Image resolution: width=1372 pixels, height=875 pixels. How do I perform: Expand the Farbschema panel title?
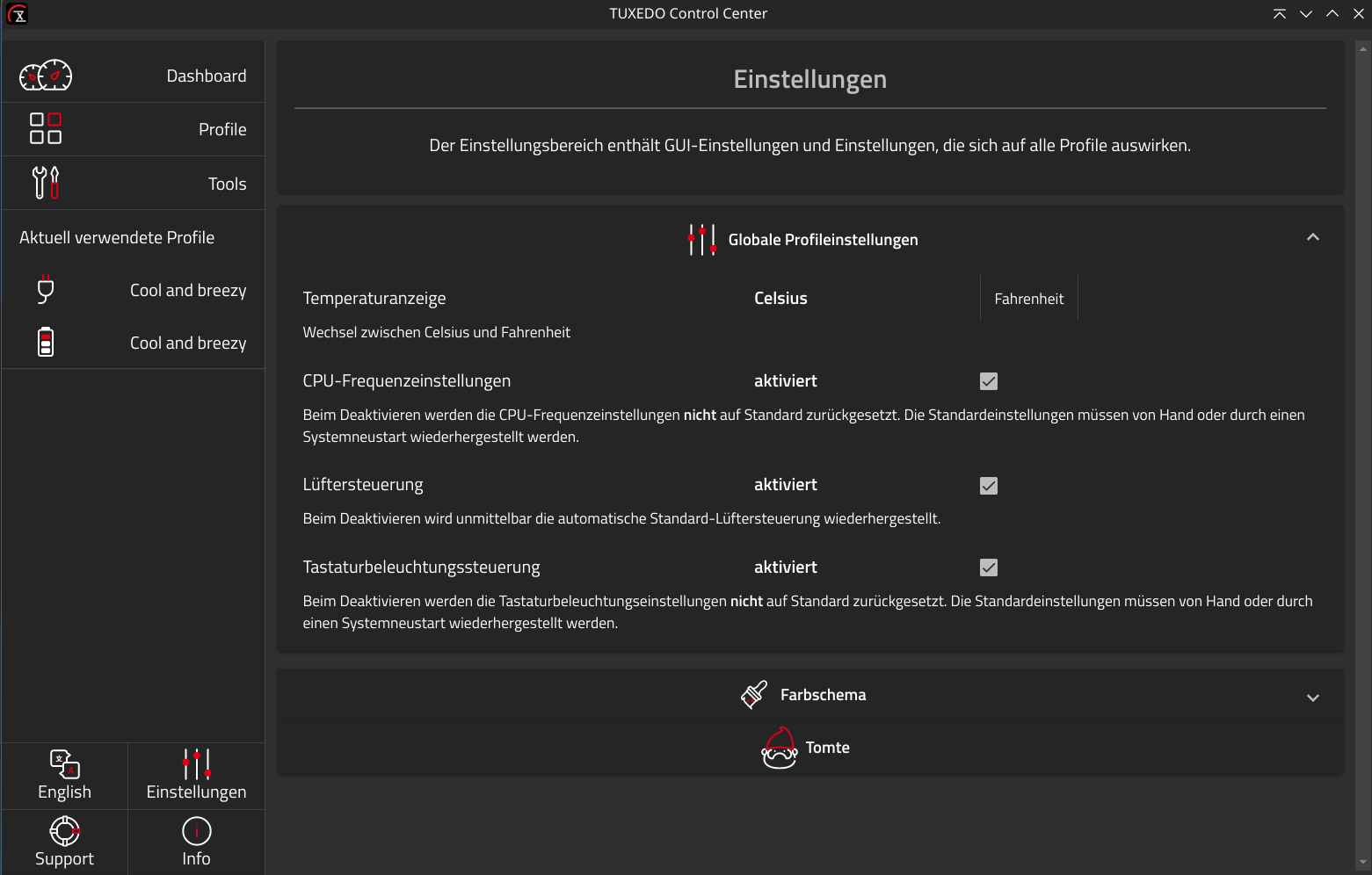823,695
